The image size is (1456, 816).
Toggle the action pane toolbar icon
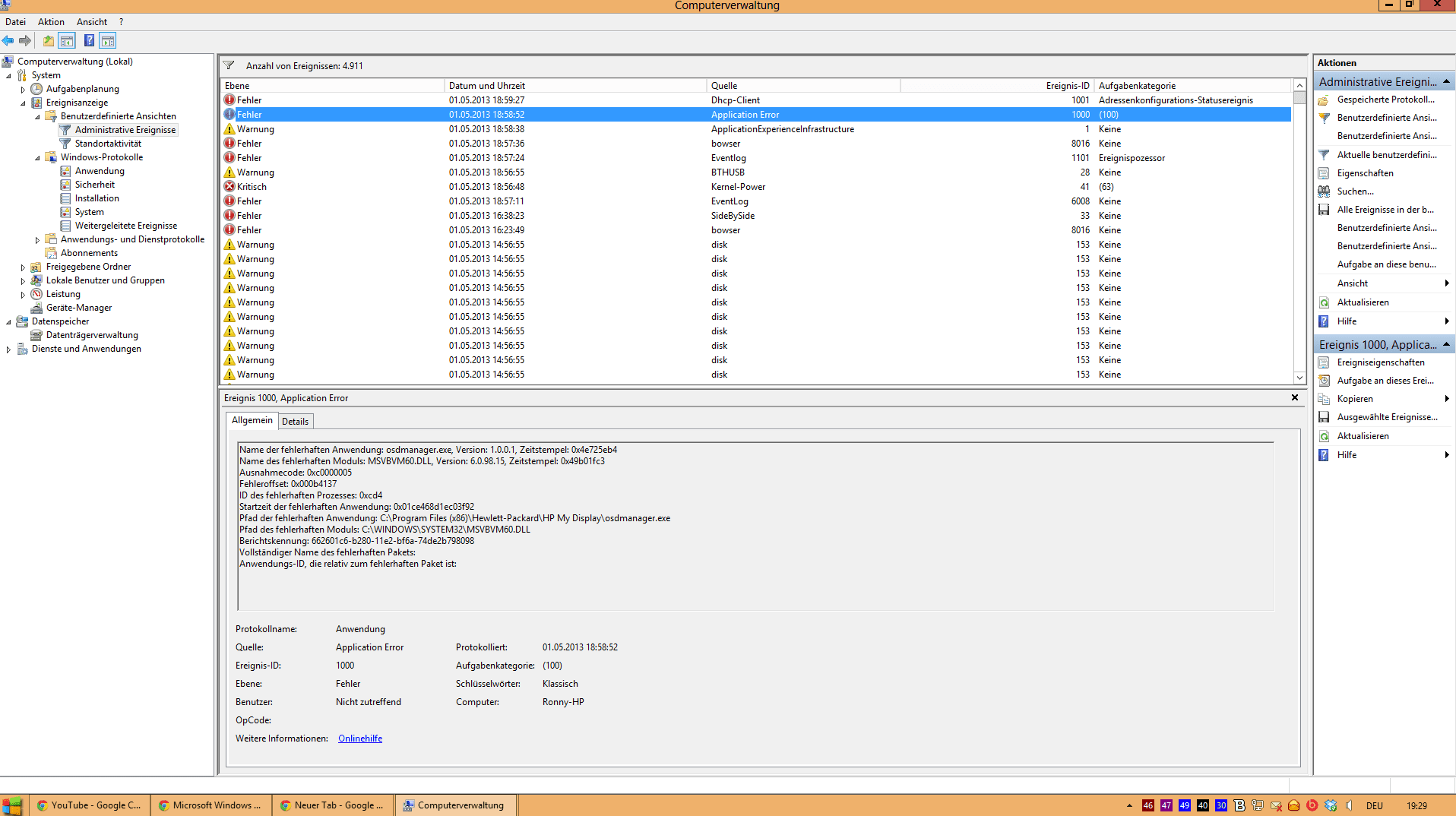tap(107, 41)
